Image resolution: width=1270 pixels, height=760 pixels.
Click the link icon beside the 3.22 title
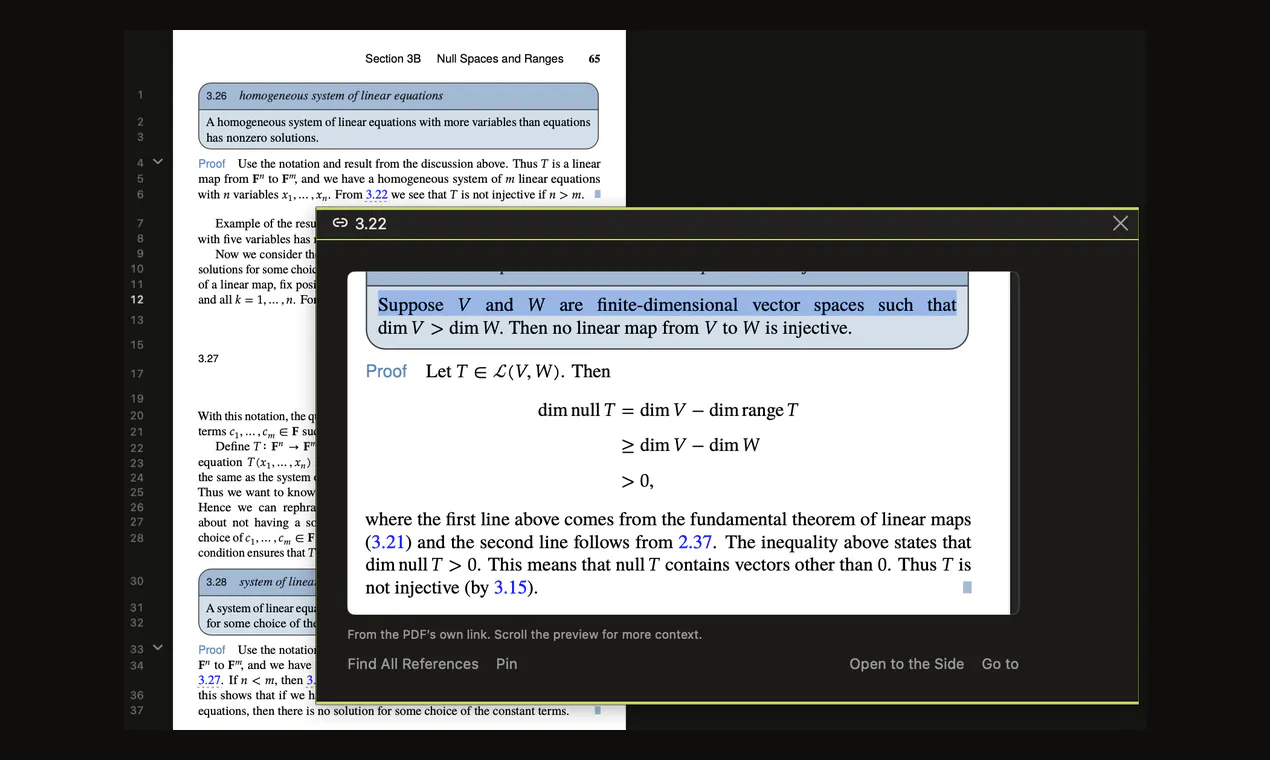(340, 223)
